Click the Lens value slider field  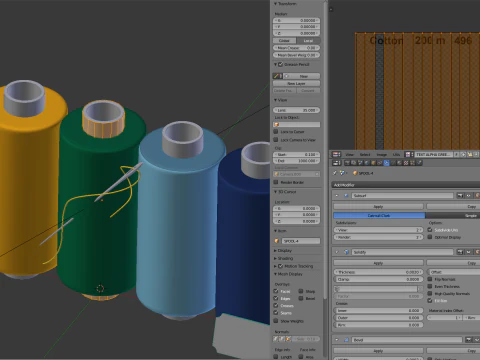tap(296, 110)
